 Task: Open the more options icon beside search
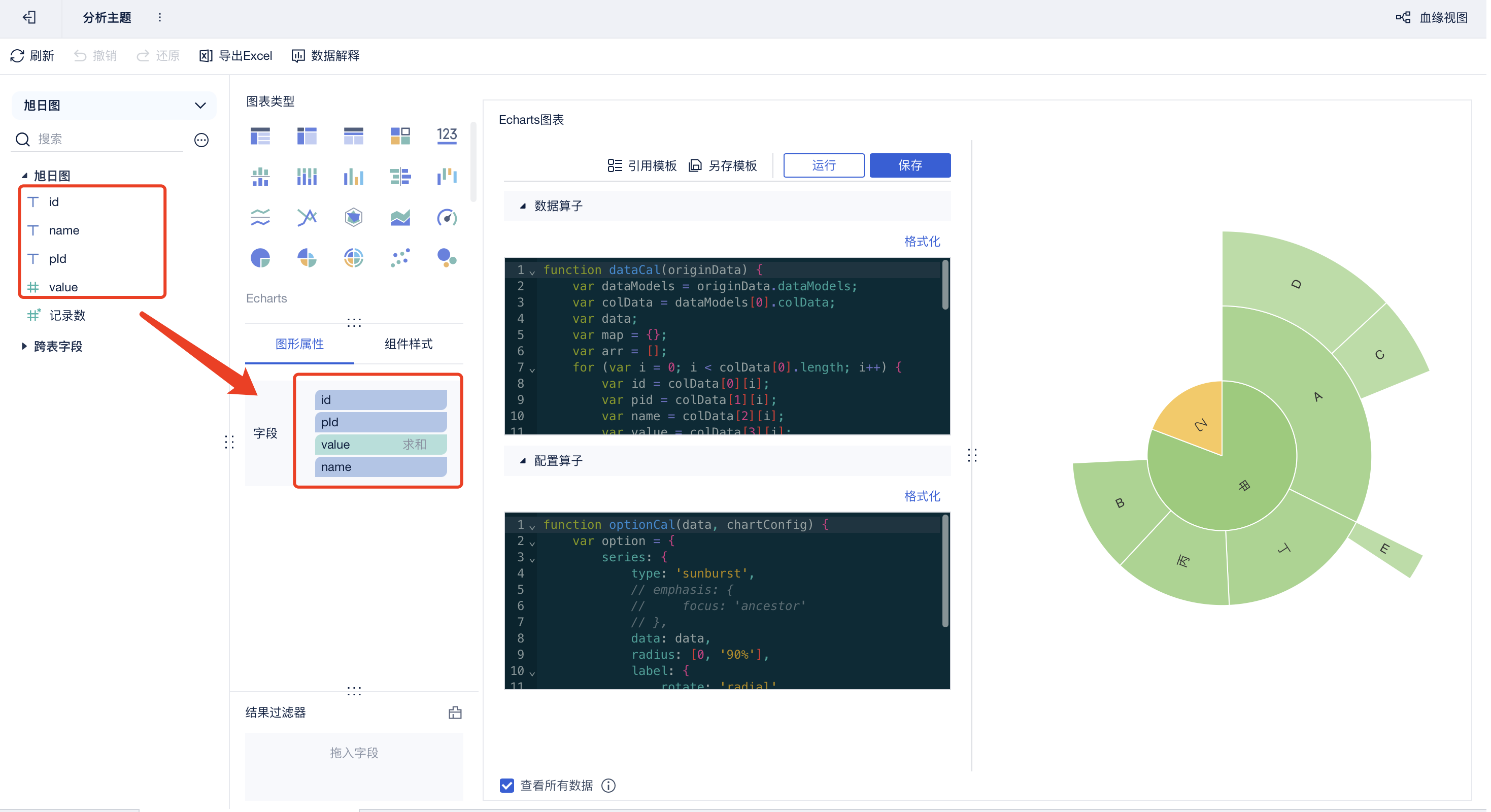tap(201, 140)
